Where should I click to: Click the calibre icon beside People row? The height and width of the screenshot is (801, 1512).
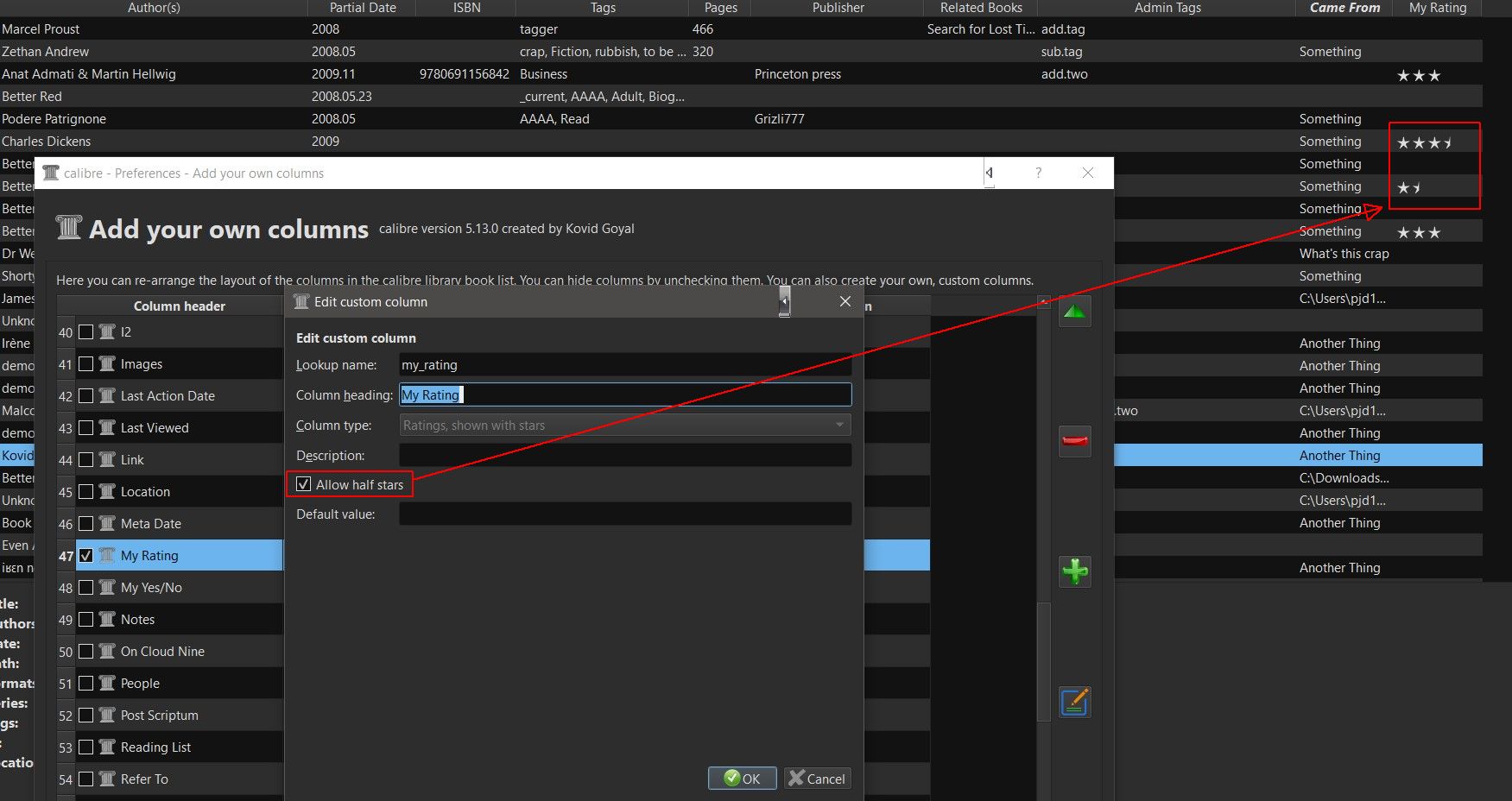point(107,683)
